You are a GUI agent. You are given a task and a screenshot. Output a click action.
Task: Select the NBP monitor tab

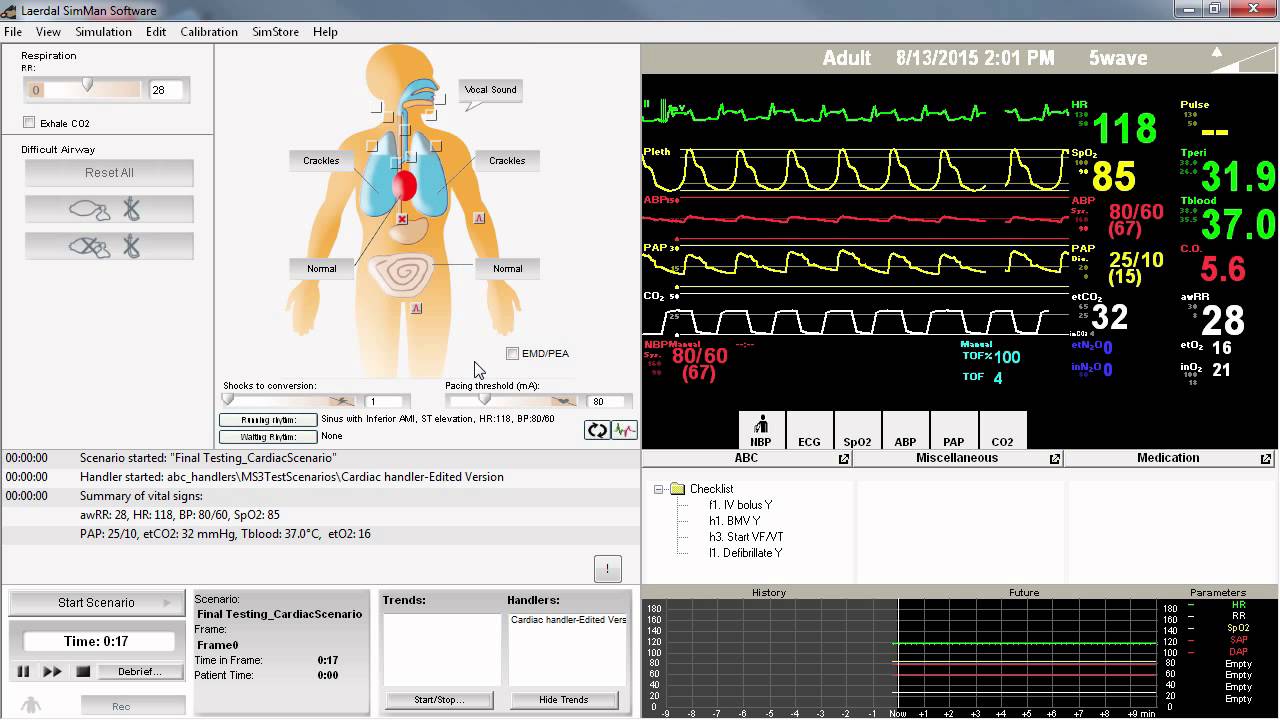coord(761,430)
